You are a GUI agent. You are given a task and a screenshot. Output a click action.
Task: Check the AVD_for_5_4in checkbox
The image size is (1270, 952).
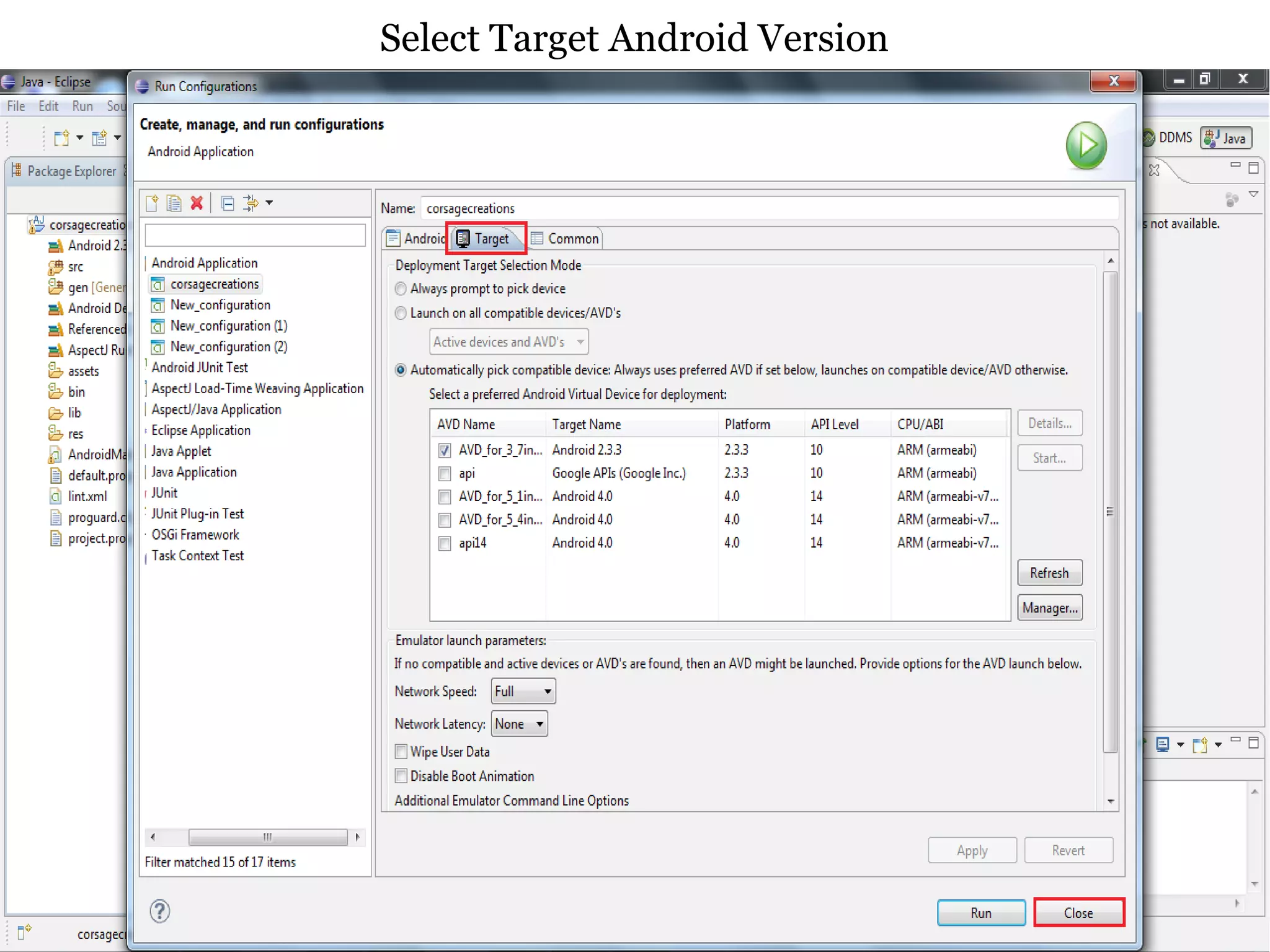(445, 520)
